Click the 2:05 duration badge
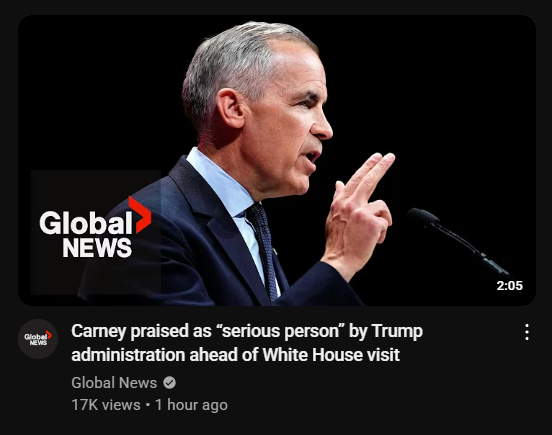 coord(509,285)
